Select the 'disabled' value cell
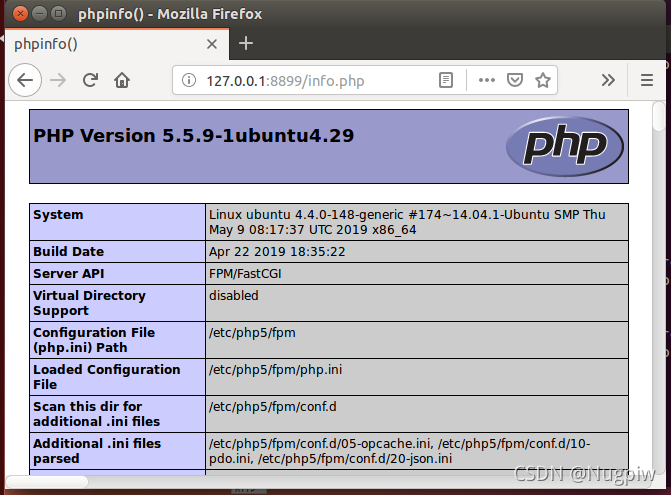Screen dimensions: 671x495 [416, 303]
